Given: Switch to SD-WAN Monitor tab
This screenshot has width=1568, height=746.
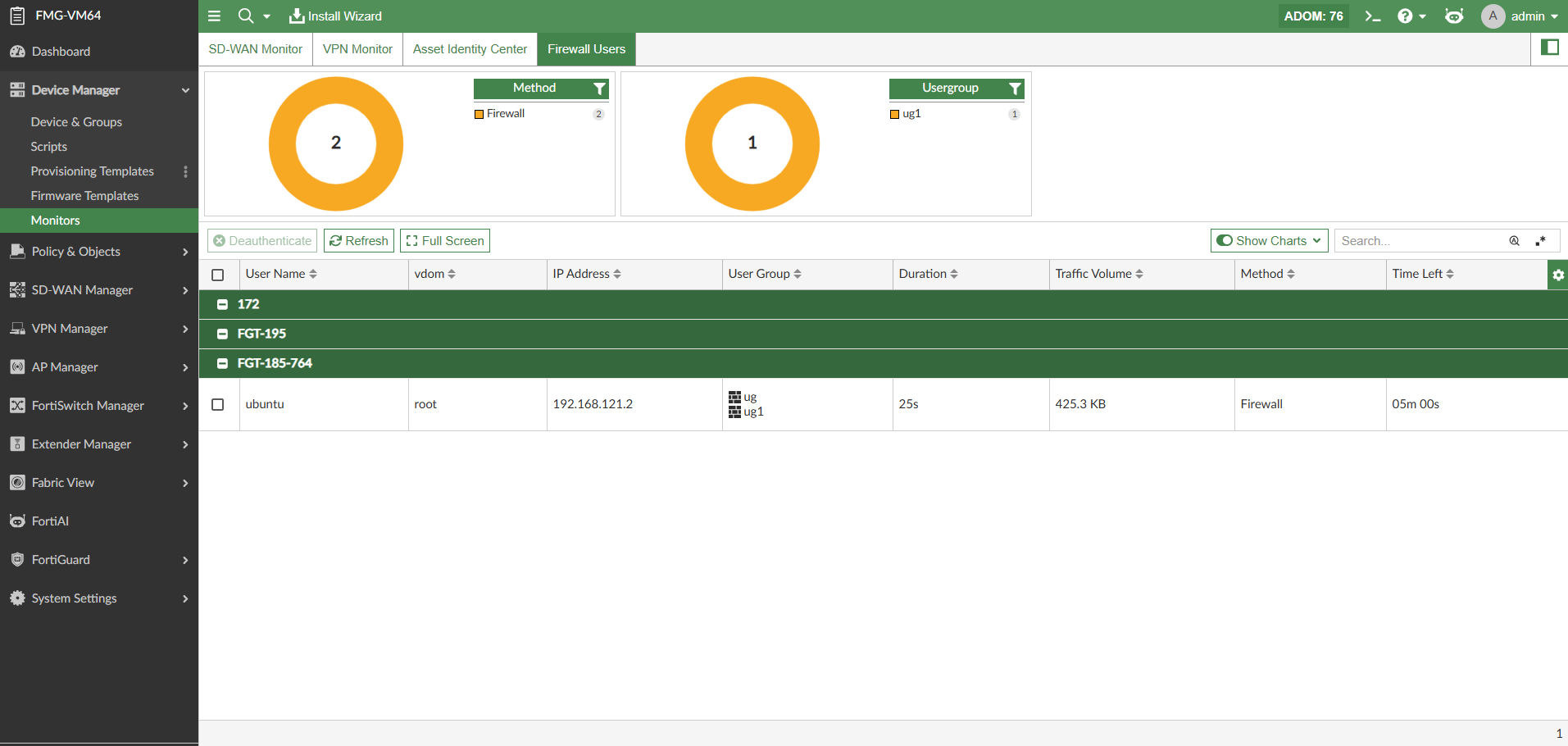Looking at the screenshot, I should [x=256, y=49].
